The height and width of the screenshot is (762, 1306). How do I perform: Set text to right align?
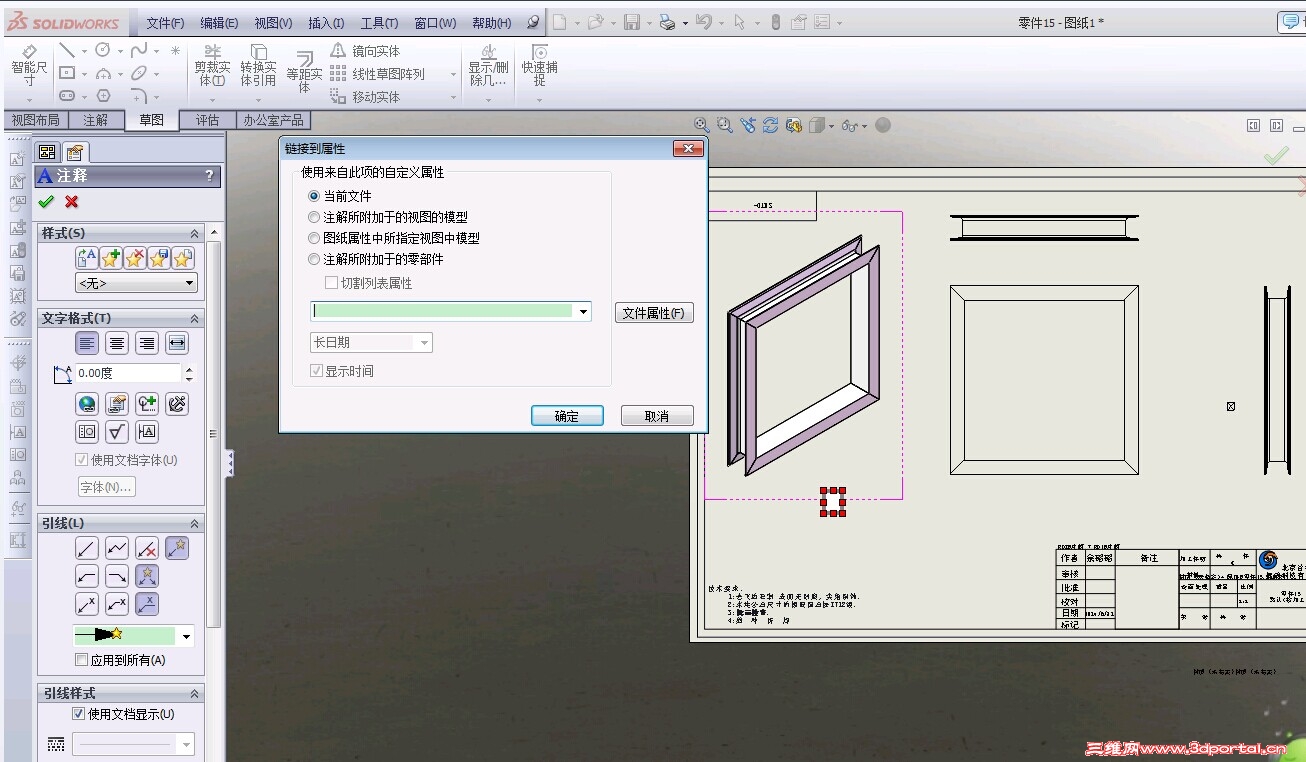(147, 343)
